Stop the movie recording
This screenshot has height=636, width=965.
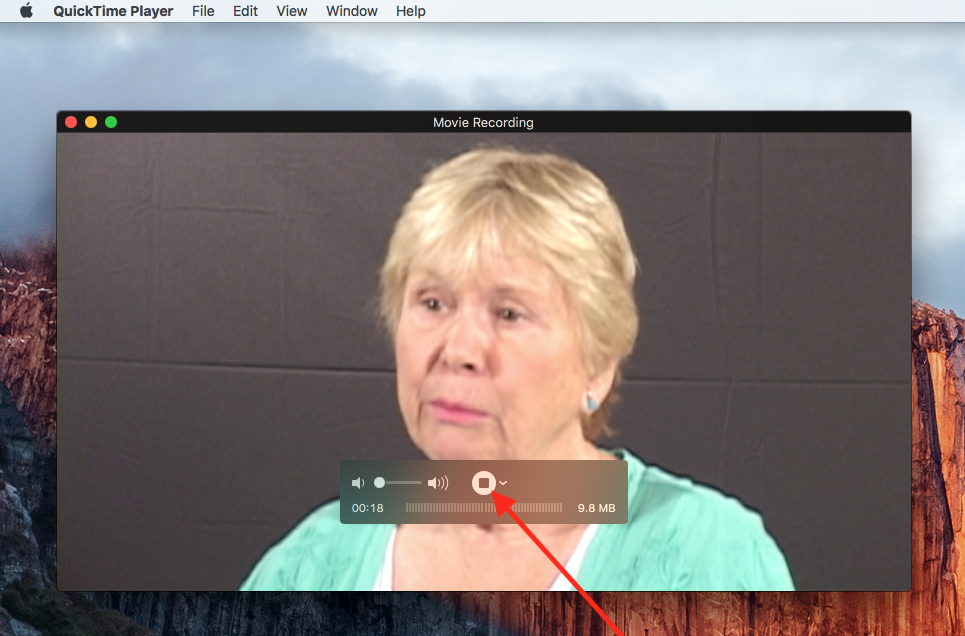(x=484, y=483)
